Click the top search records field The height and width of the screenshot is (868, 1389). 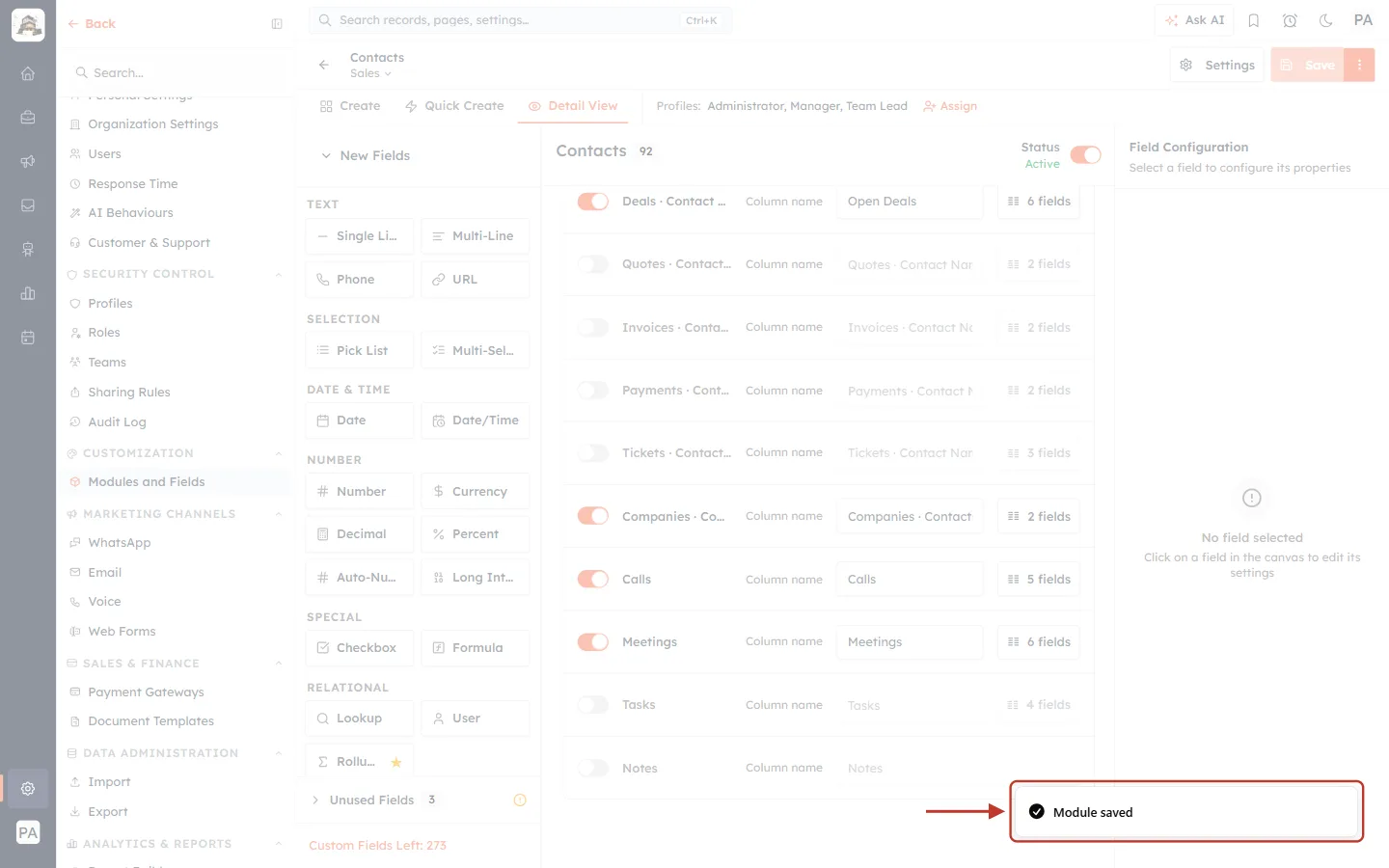(520, 20)
